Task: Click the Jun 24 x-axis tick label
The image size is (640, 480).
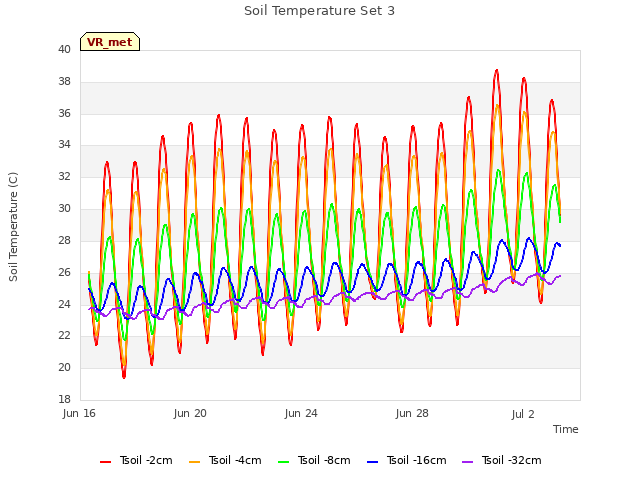Action: (301, 413)
